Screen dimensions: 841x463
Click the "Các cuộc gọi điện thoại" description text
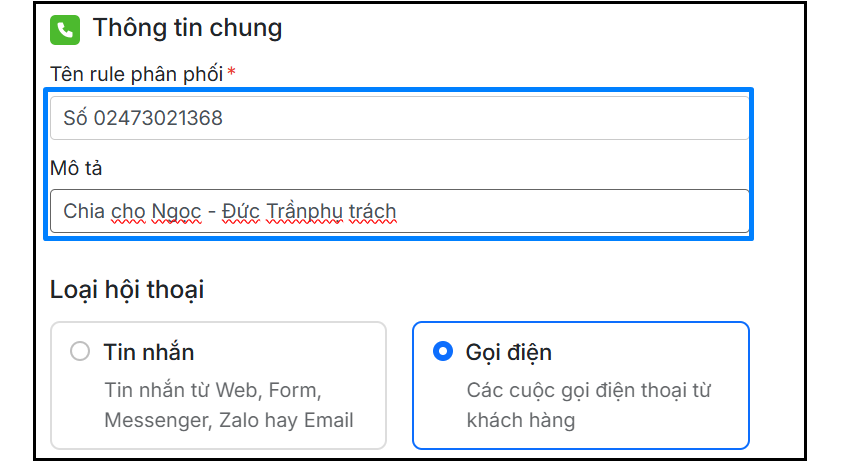pyautogui.click(x=588, y=390)
